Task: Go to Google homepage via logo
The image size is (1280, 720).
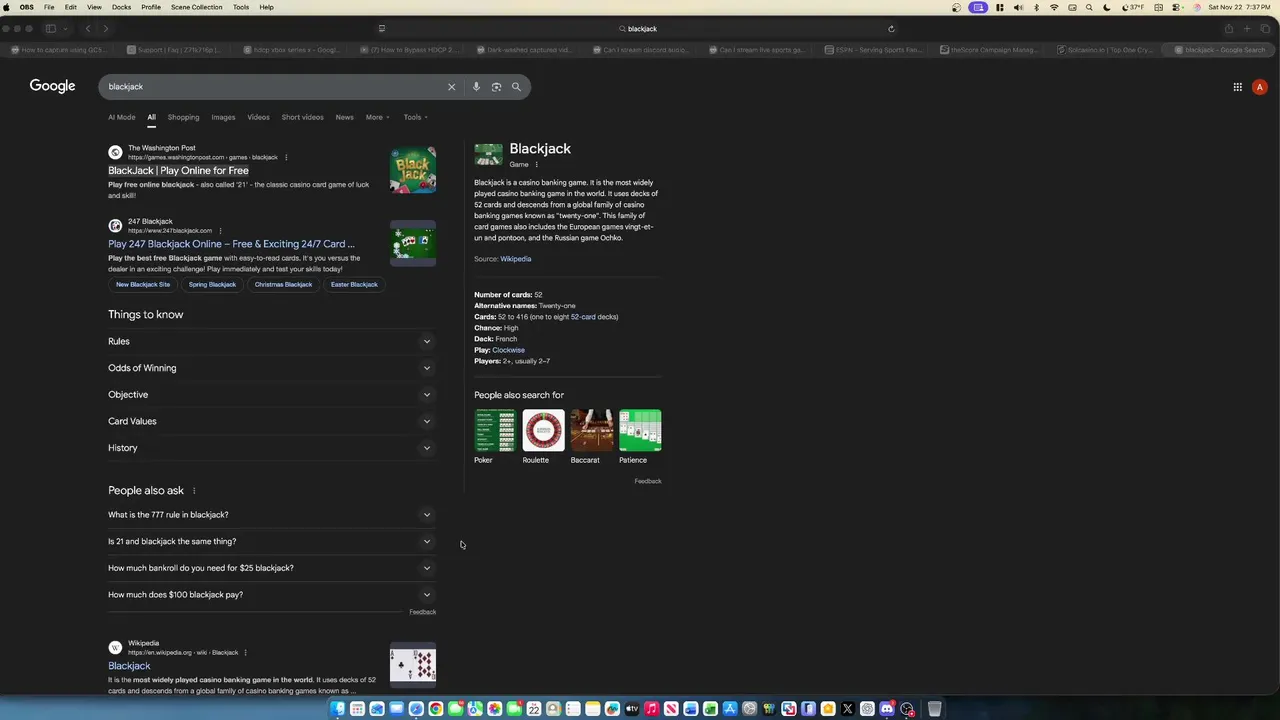Action: click(52, 87)
